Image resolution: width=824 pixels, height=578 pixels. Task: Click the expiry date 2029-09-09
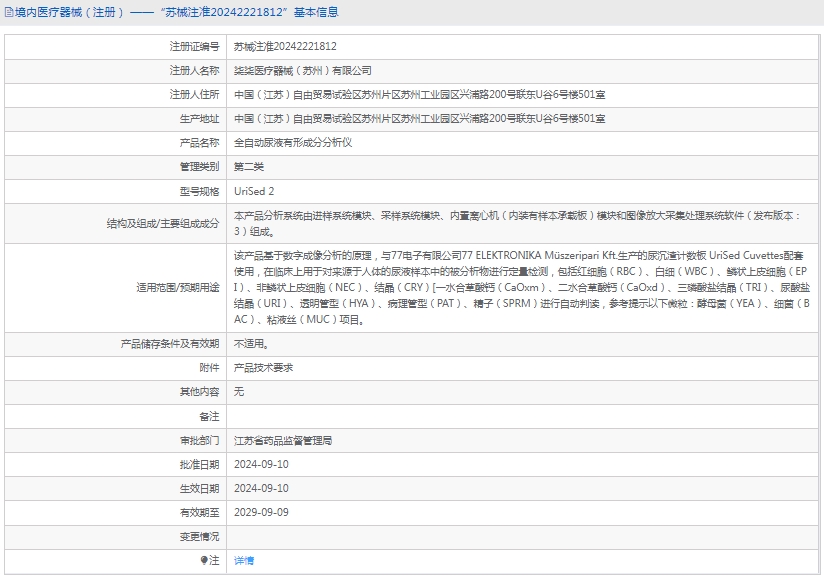tap(261, 512)
